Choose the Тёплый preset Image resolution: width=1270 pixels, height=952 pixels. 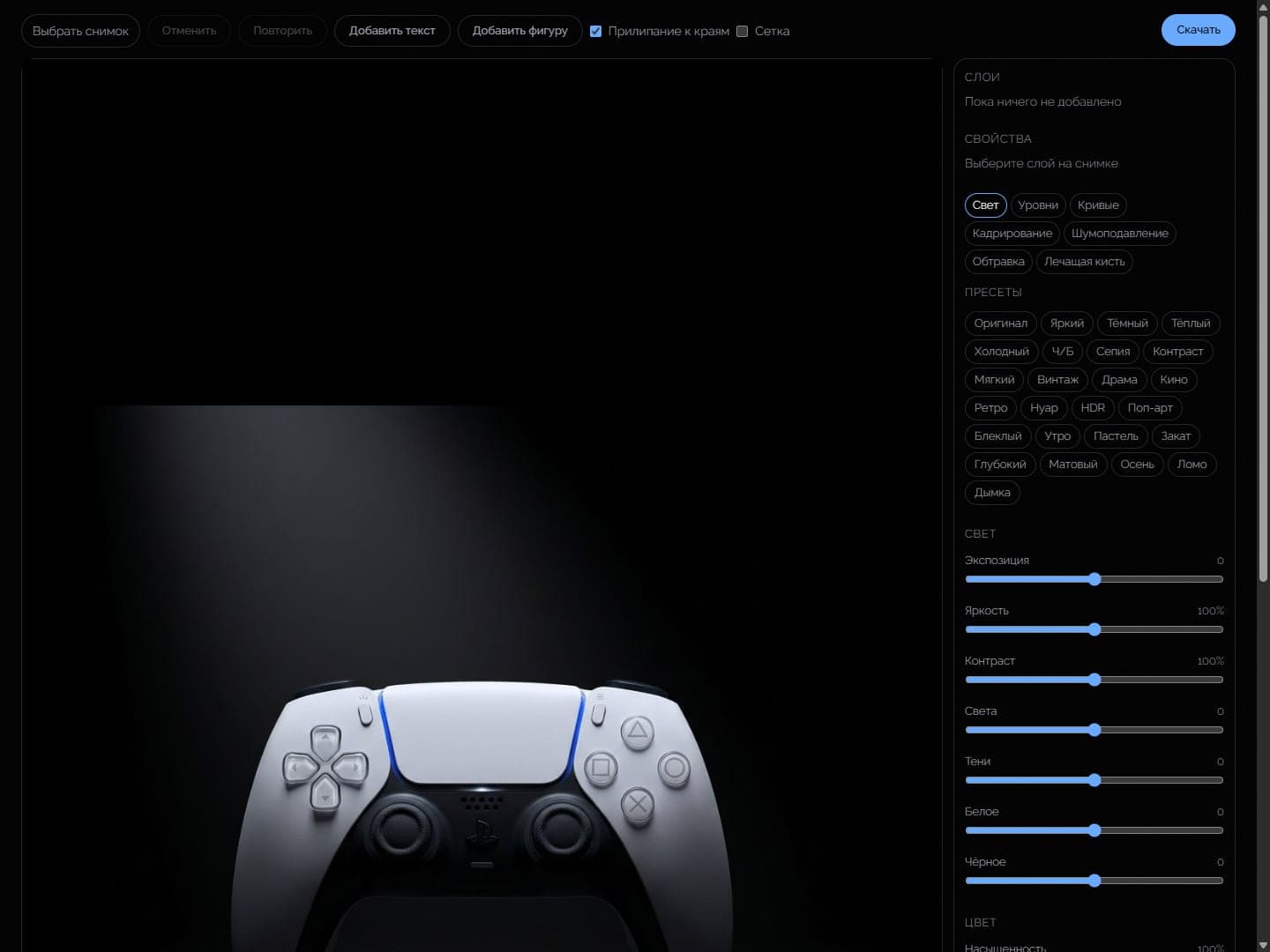point(1191,324)
